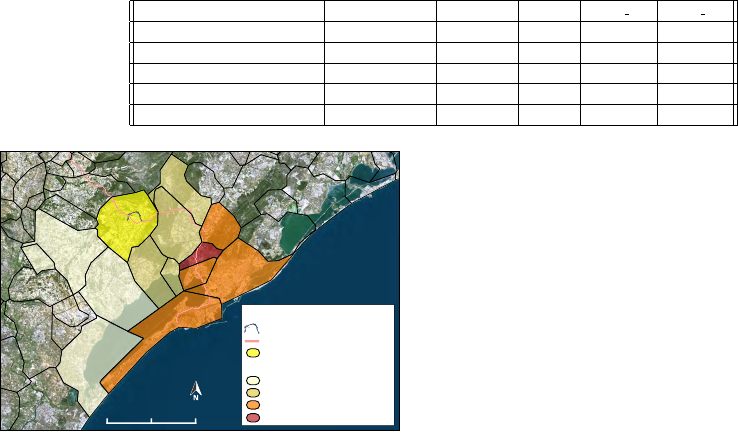The width and height of the screenshot is (738, 433).
Task: Click the small dark red district polygon
Action: 201,262
